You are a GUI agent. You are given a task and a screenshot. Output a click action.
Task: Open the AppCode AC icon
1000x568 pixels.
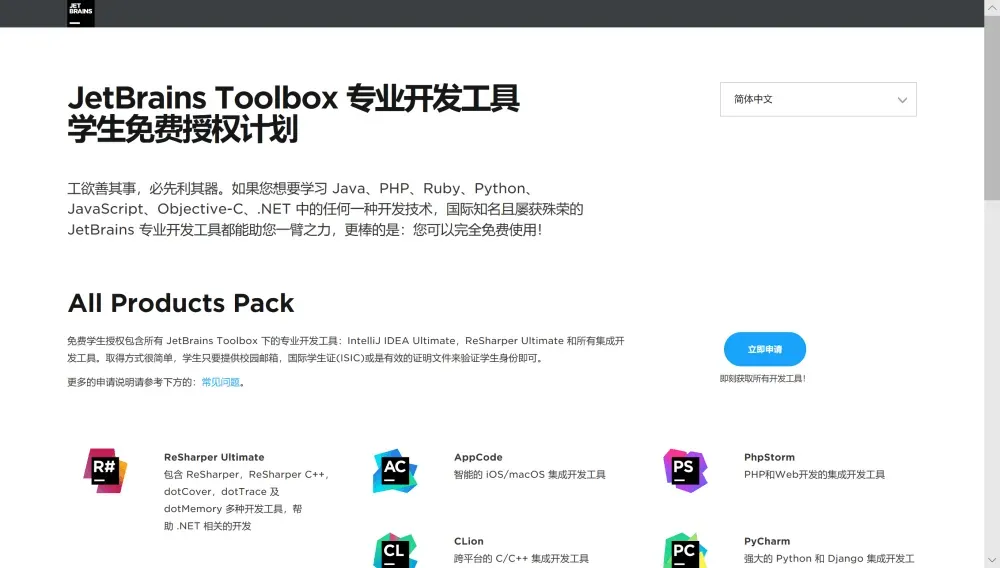395,471
